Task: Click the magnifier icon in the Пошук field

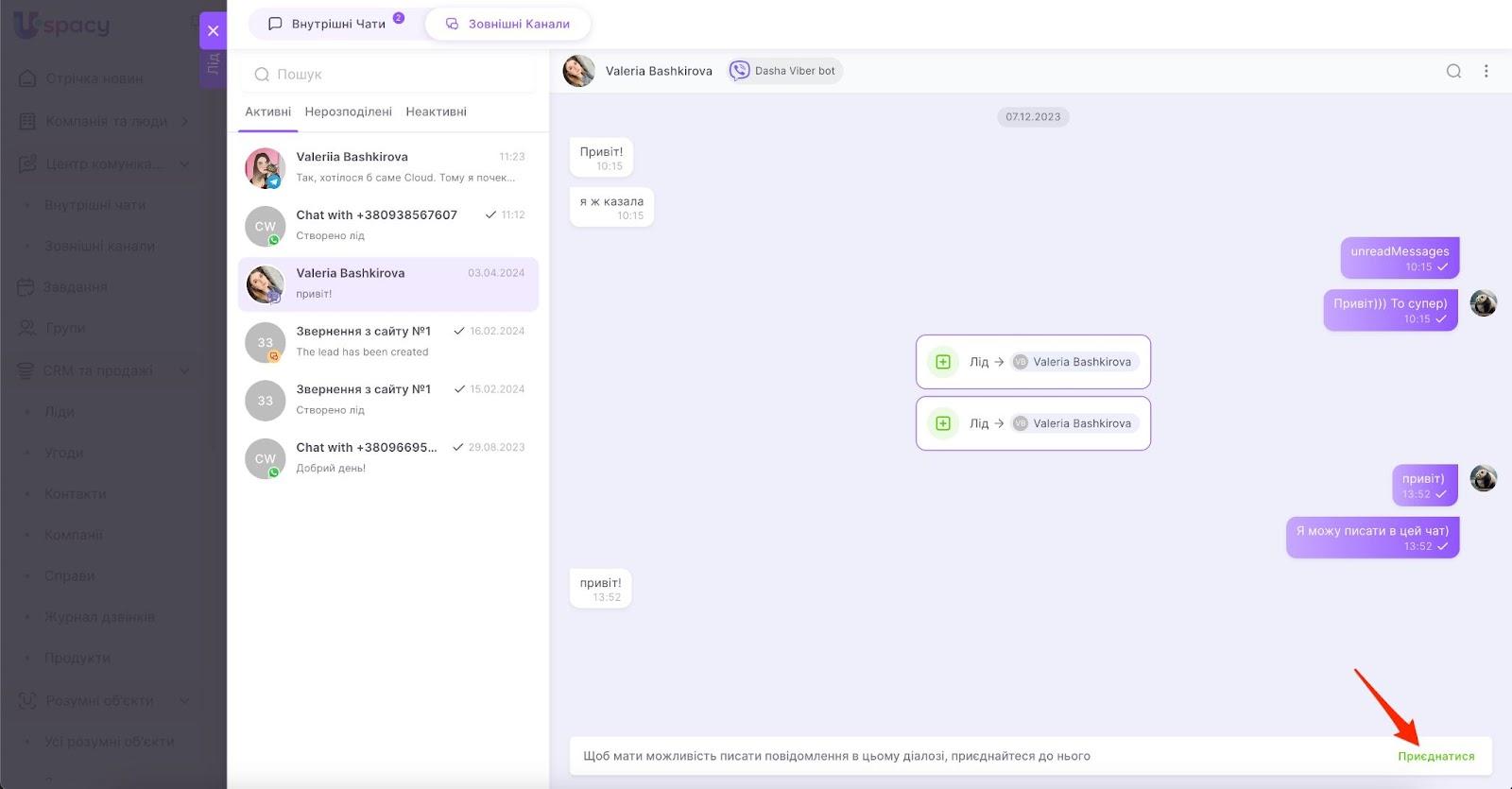Action: pyautogui.click(x=262, y=75)
